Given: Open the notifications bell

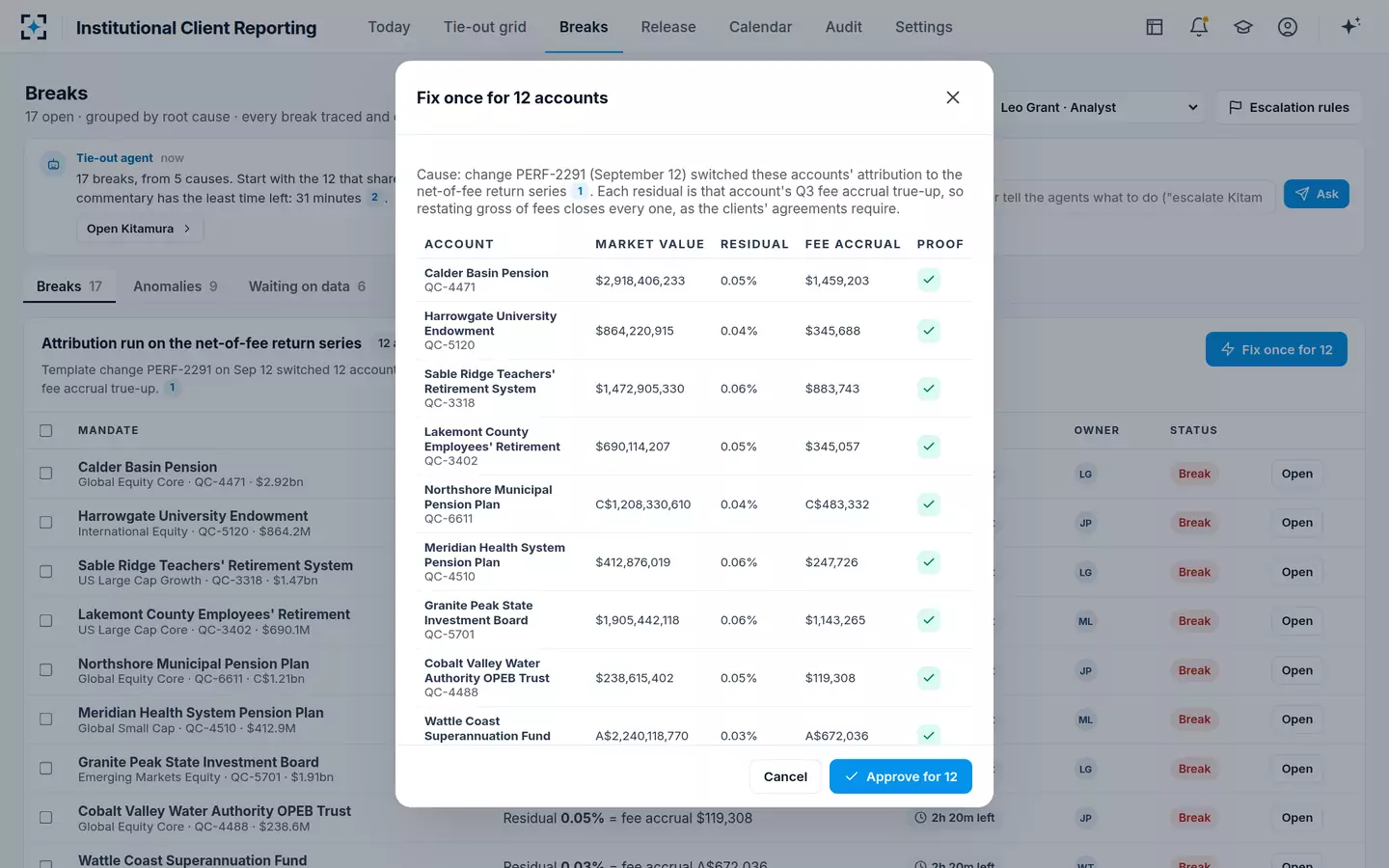Looking at the screenshot, I should pos(1199,27).
